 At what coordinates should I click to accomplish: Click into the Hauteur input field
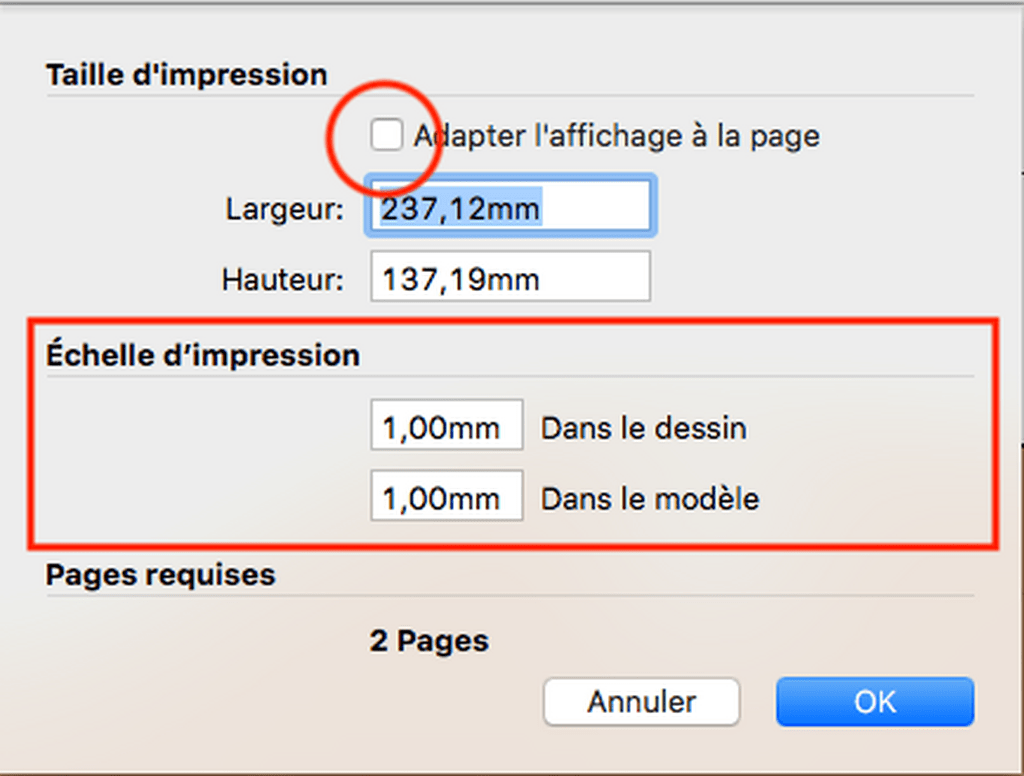(x=511, y=276)
